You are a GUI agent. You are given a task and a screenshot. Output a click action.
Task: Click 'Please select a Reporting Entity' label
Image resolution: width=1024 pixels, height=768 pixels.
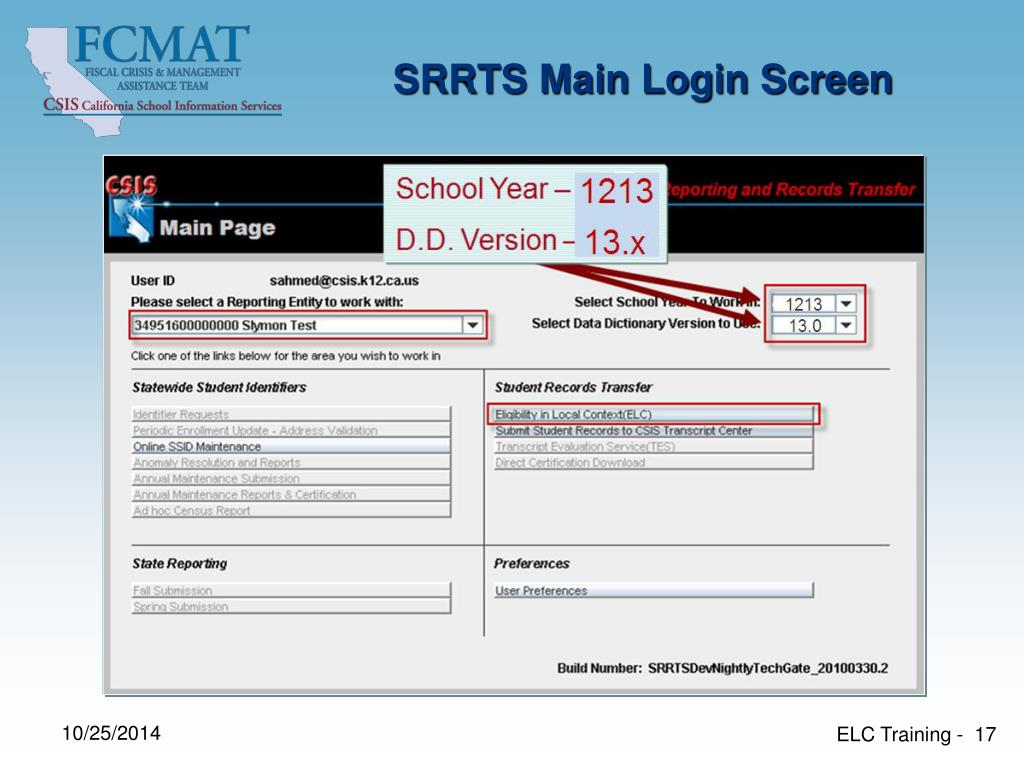[267, 302]
